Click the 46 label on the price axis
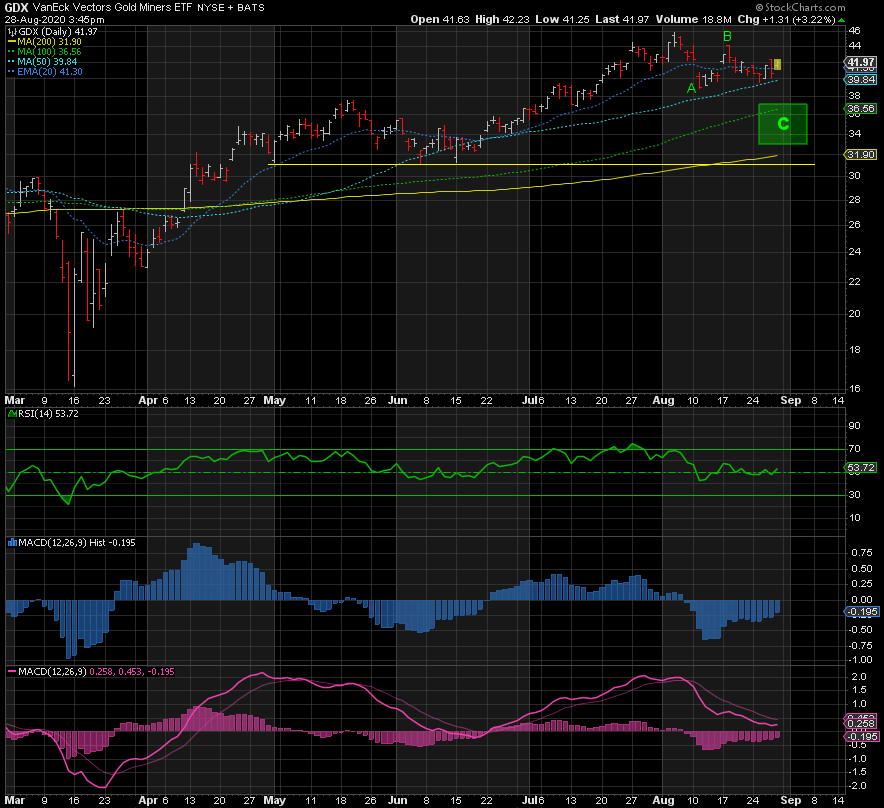The width and height of the screenshot is (884, 808). pos(855,30)
